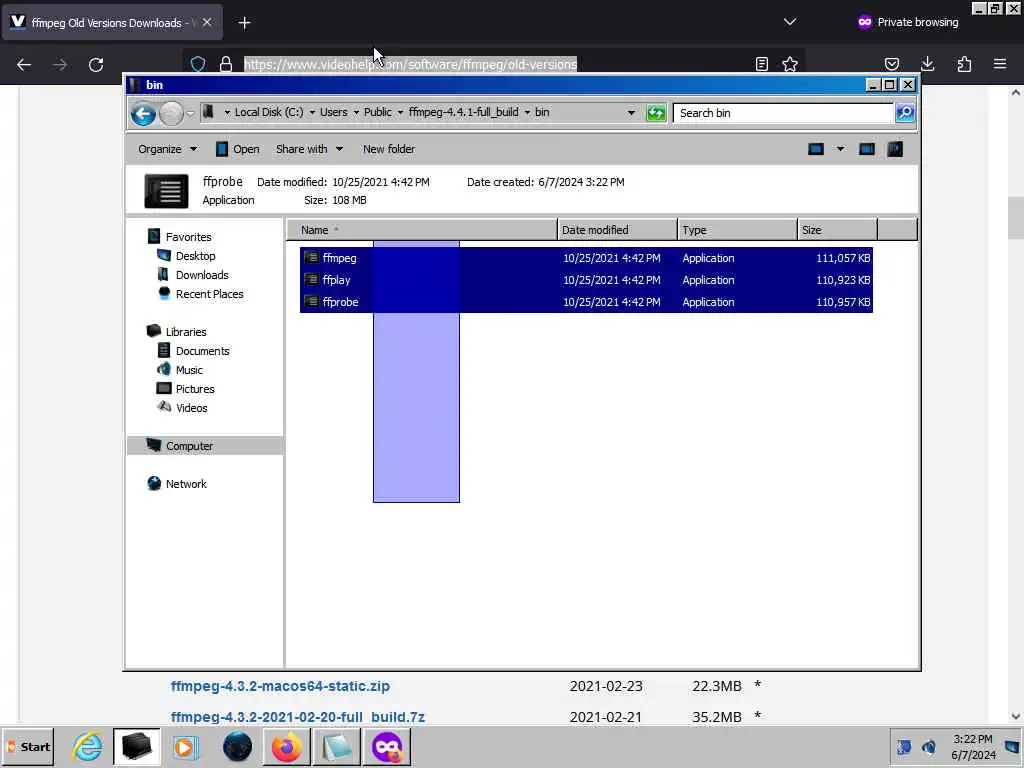Open the recent locations dropdown beside the nav arrows
Image resolution: width=1024 pixels, height=768 pixels.
[x=190, y=114]
